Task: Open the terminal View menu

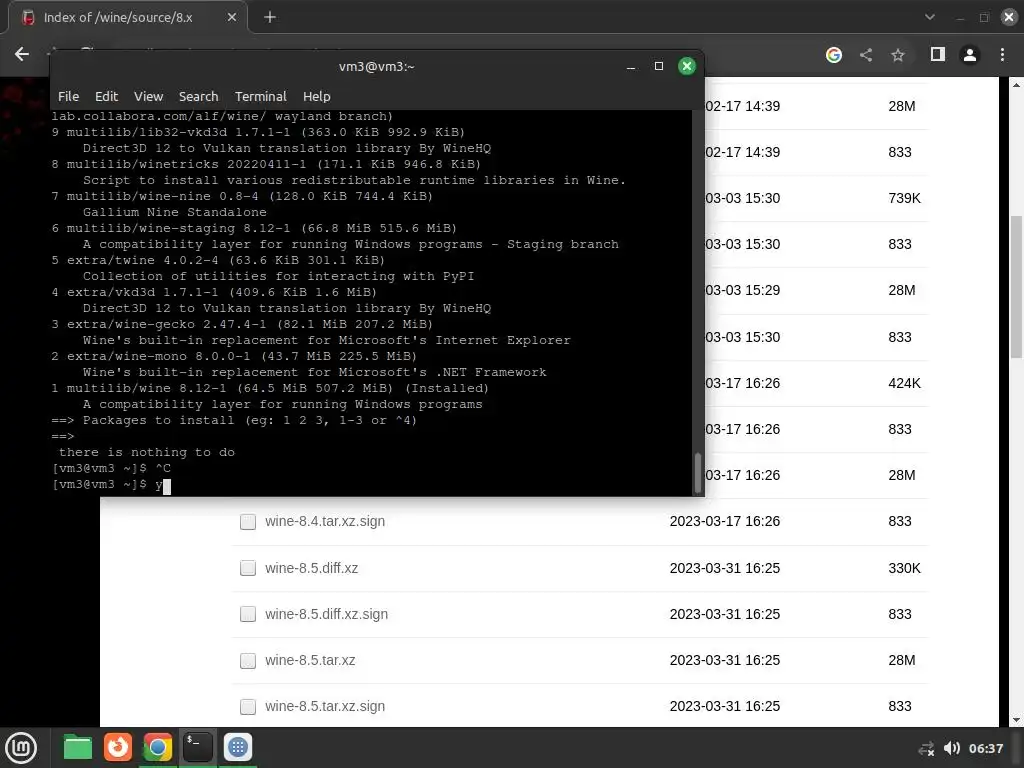Action: tap(148, 96)
